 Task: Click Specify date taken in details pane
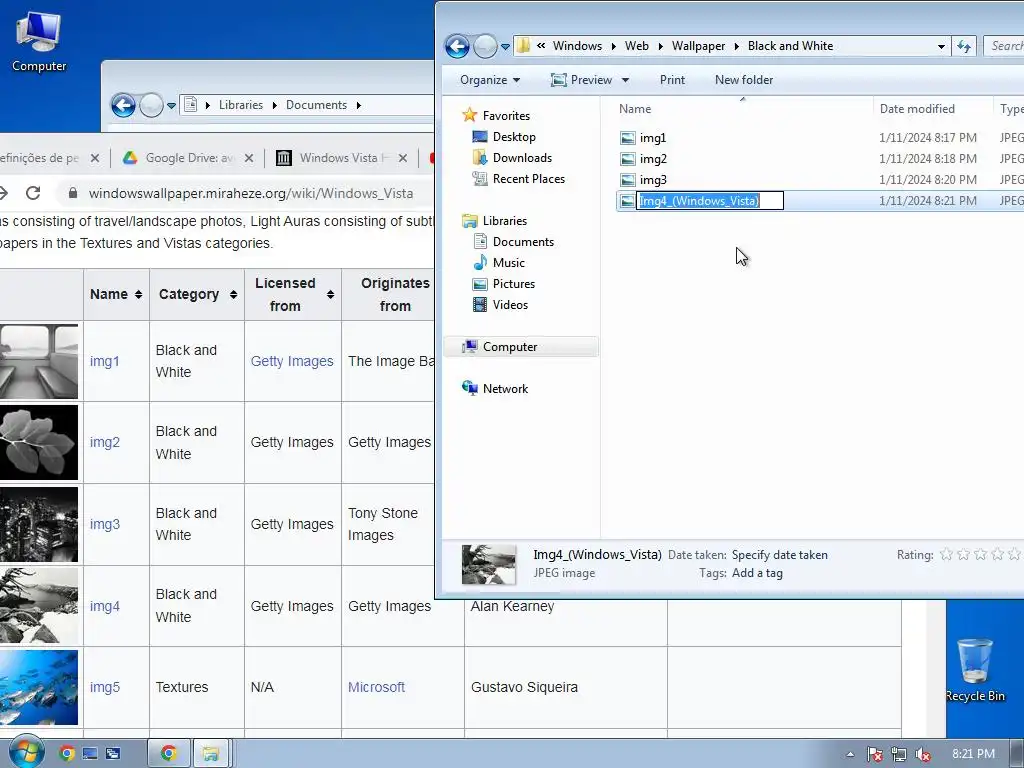coord(779,554)
